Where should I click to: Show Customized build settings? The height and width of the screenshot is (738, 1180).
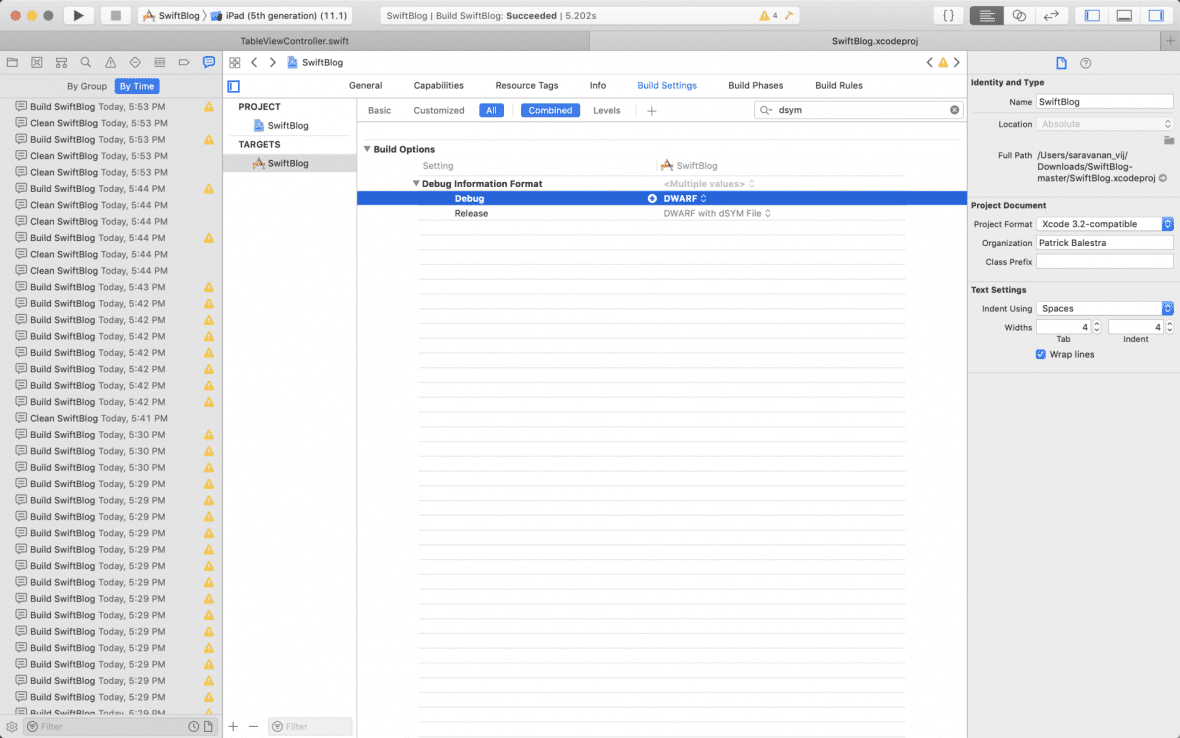tap(439, 111)
